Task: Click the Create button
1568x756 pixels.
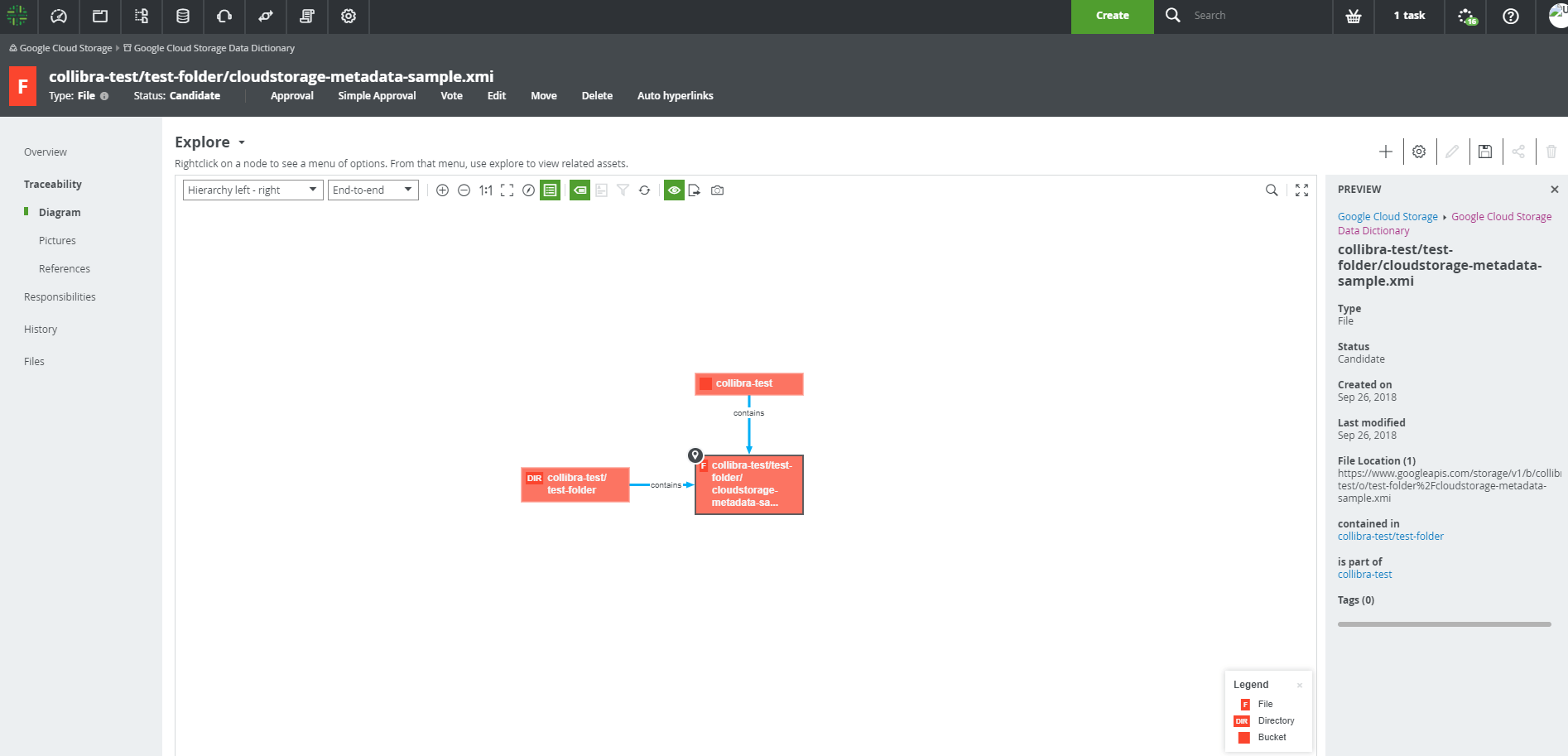Action: click(1112, 17)
